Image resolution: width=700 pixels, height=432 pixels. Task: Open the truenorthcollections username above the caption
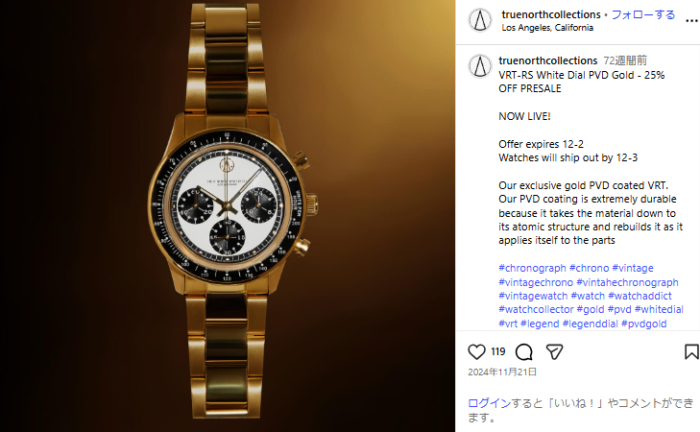pos(548,61)
